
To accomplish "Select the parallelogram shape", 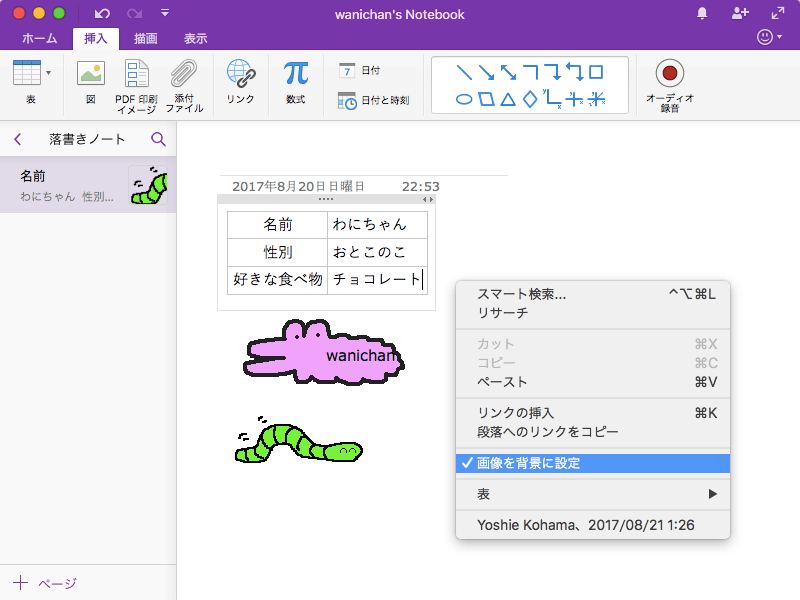I will pos(486,99).
